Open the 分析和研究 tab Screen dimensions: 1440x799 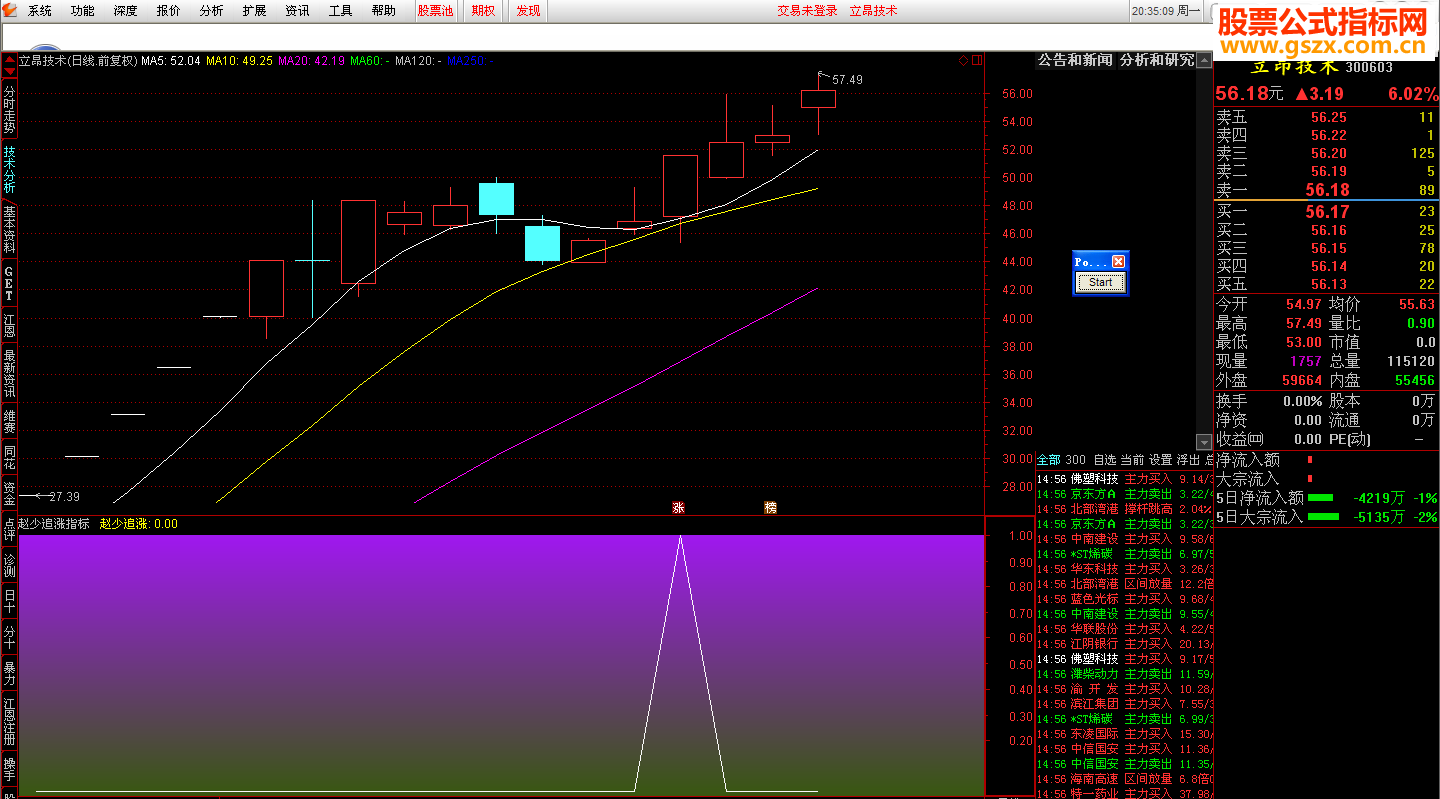click(x=1156, y=60)
